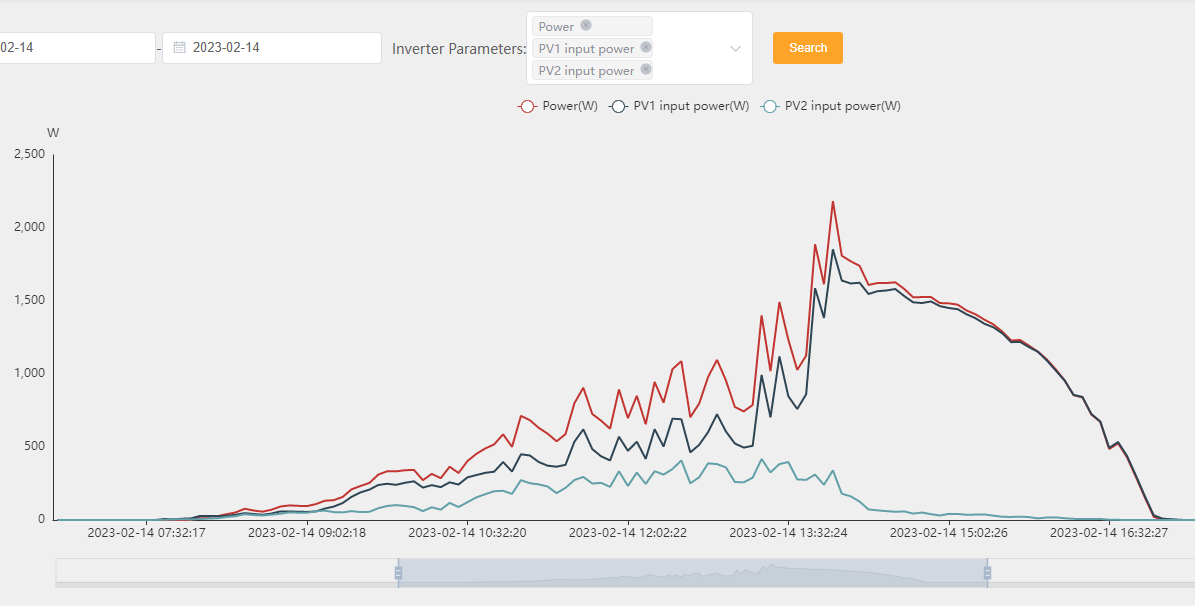Click the orange Search button

click(x=808, y=48)
